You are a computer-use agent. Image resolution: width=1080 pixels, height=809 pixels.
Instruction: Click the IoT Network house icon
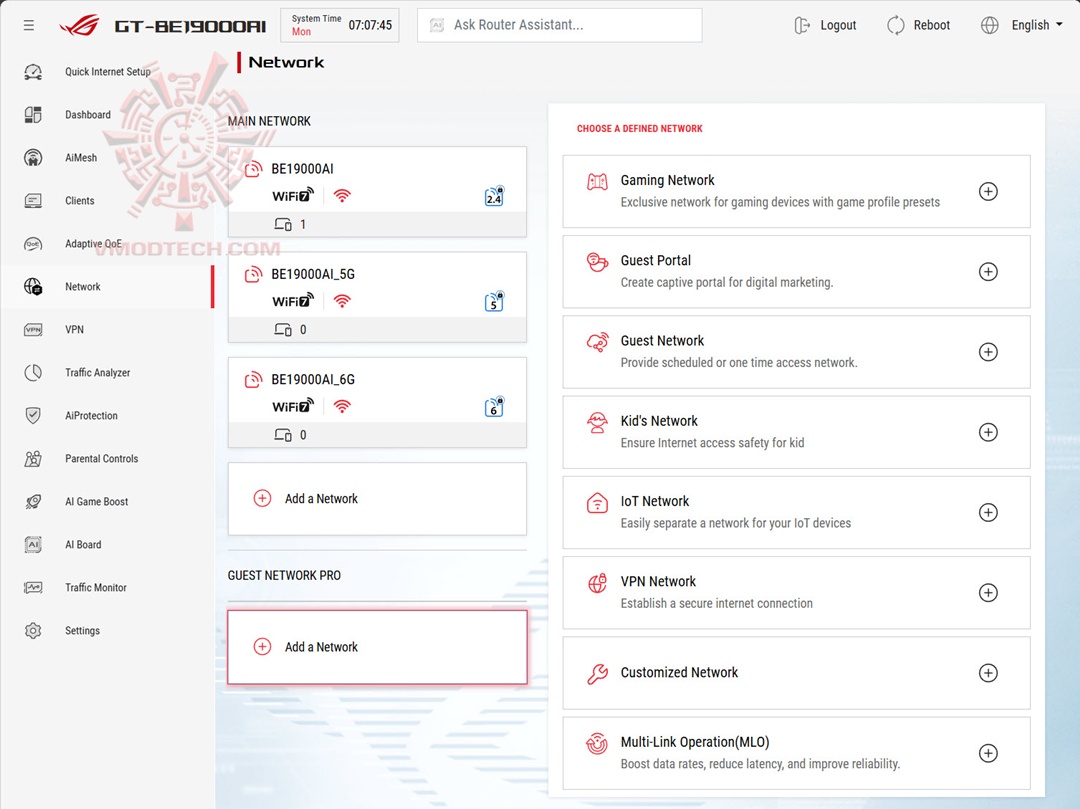(597, 503)
